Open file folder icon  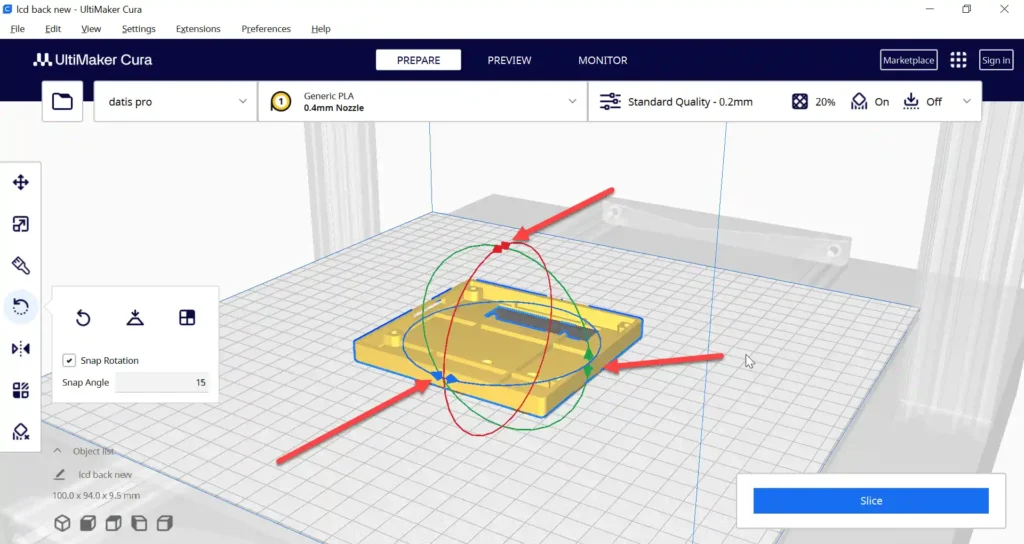point(63,101)
